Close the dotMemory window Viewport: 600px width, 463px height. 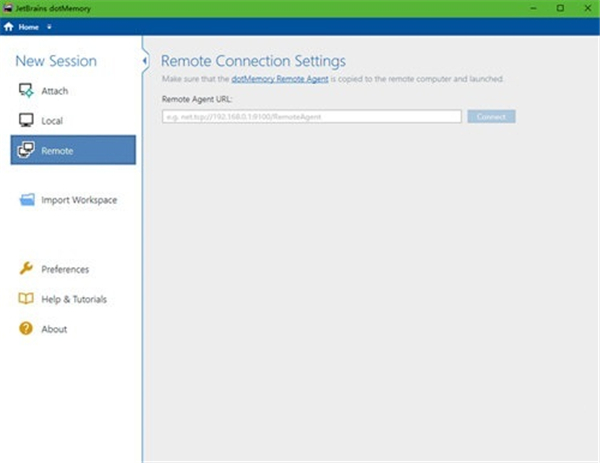point(586,8)
